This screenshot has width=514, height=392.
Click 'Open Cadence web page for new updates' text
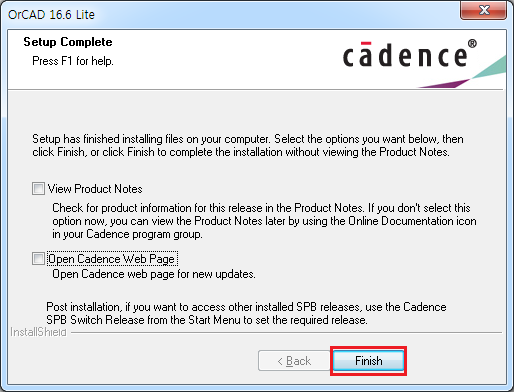point(154,274)
